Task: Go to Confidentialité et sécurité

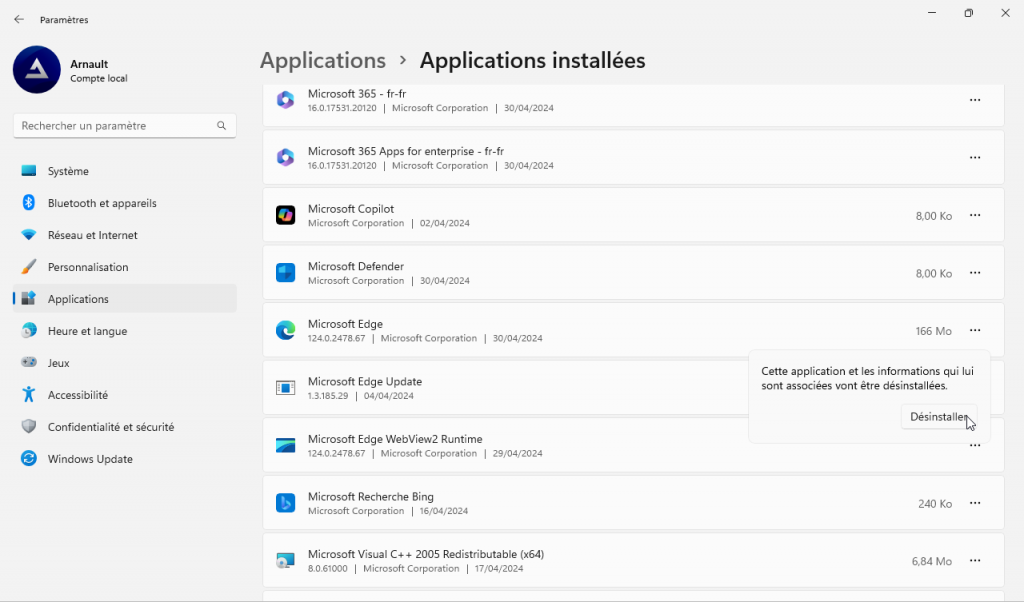Action: 125,426
